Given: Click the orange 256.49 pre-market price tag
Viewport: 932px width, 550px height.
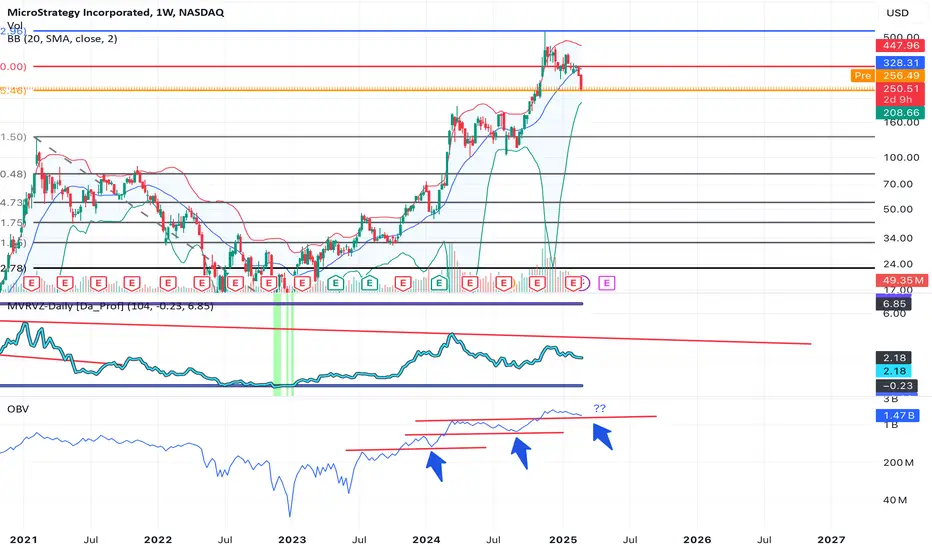Looking at the screenshot, I should point(900,76).
